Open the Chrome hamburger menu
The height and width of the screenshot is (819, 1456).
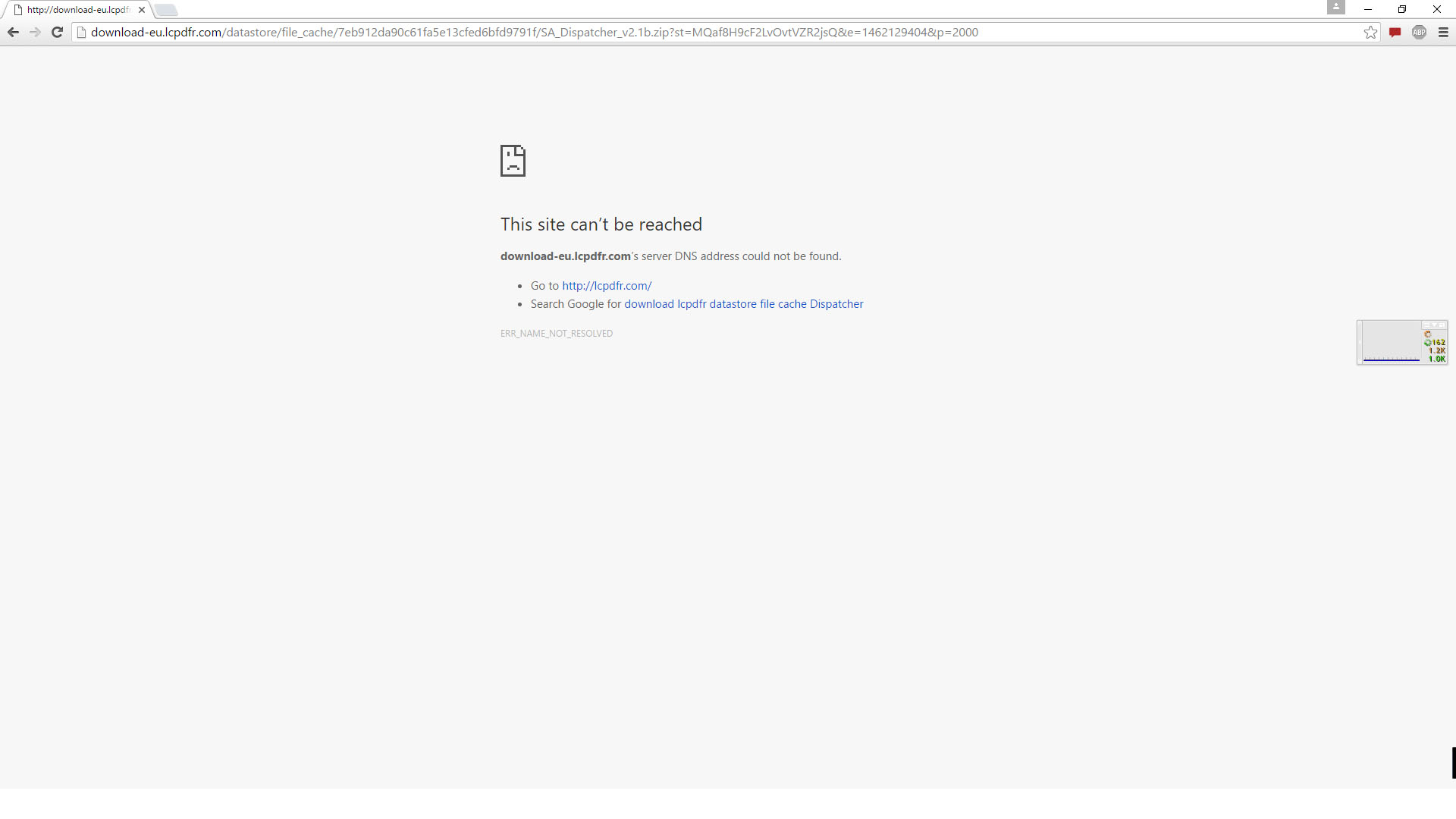[x=1443, y=32]
